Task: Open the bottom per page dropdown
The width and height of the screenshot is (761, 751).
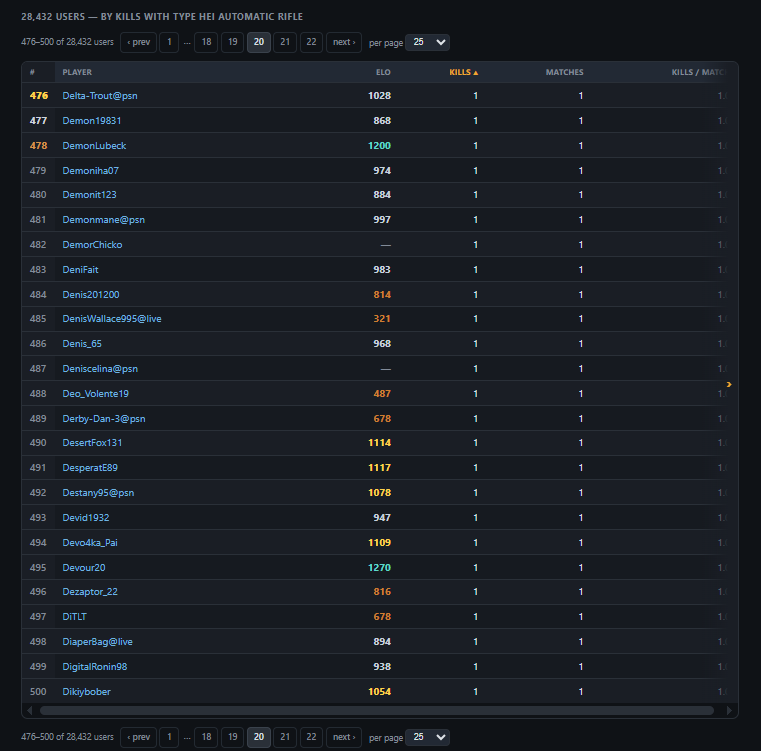Action: 428,737
